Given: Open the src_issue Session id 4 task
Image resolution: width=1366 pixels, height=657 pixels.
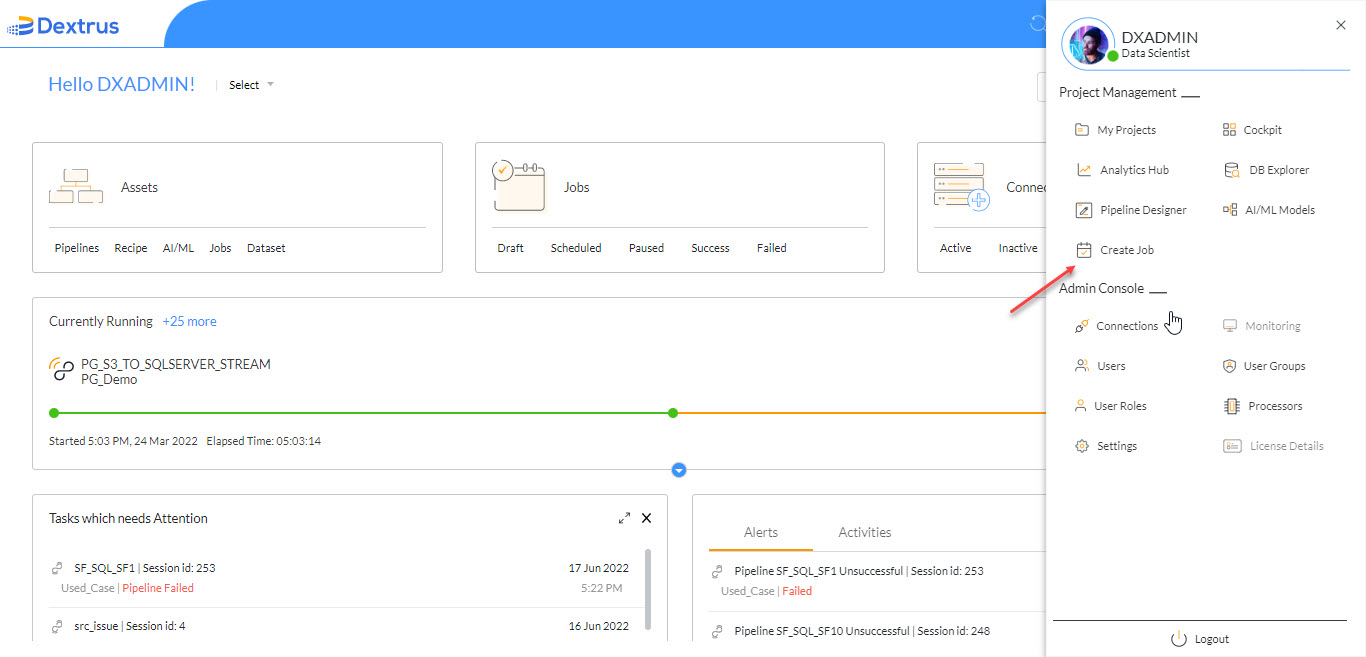Looking at the screenshot, I should [130, 626].
